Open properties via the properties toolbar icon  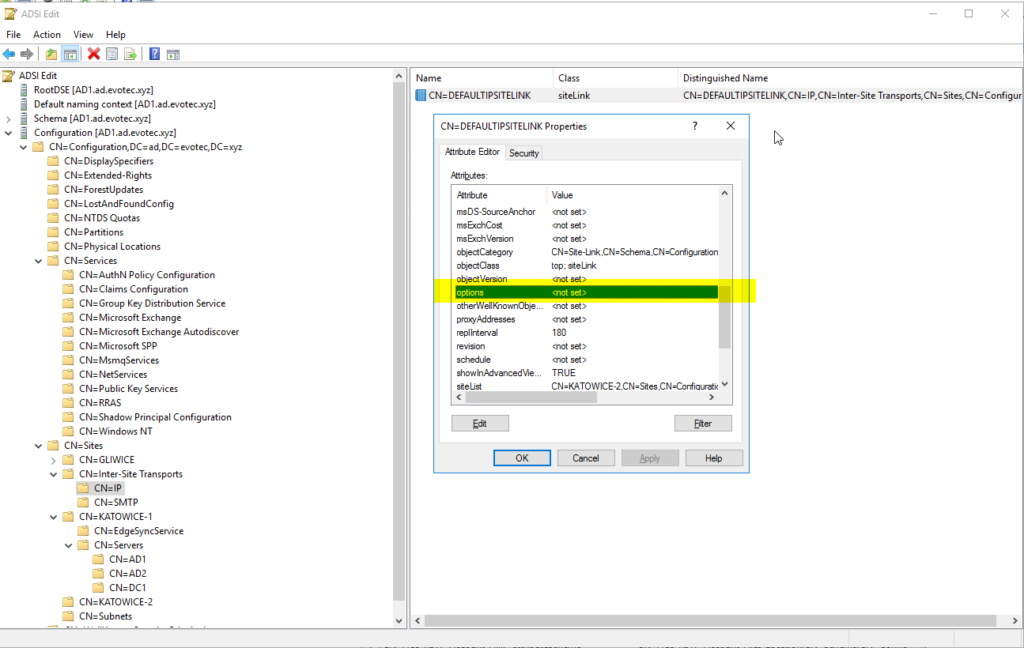(x=112, y=53)
